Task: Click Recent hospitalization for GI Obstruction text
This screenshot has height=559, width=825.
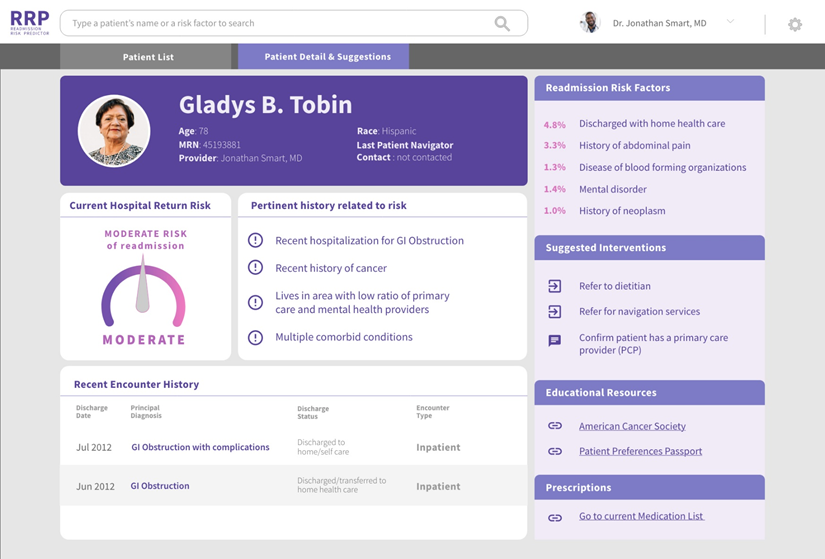Action: coord(369,241)
